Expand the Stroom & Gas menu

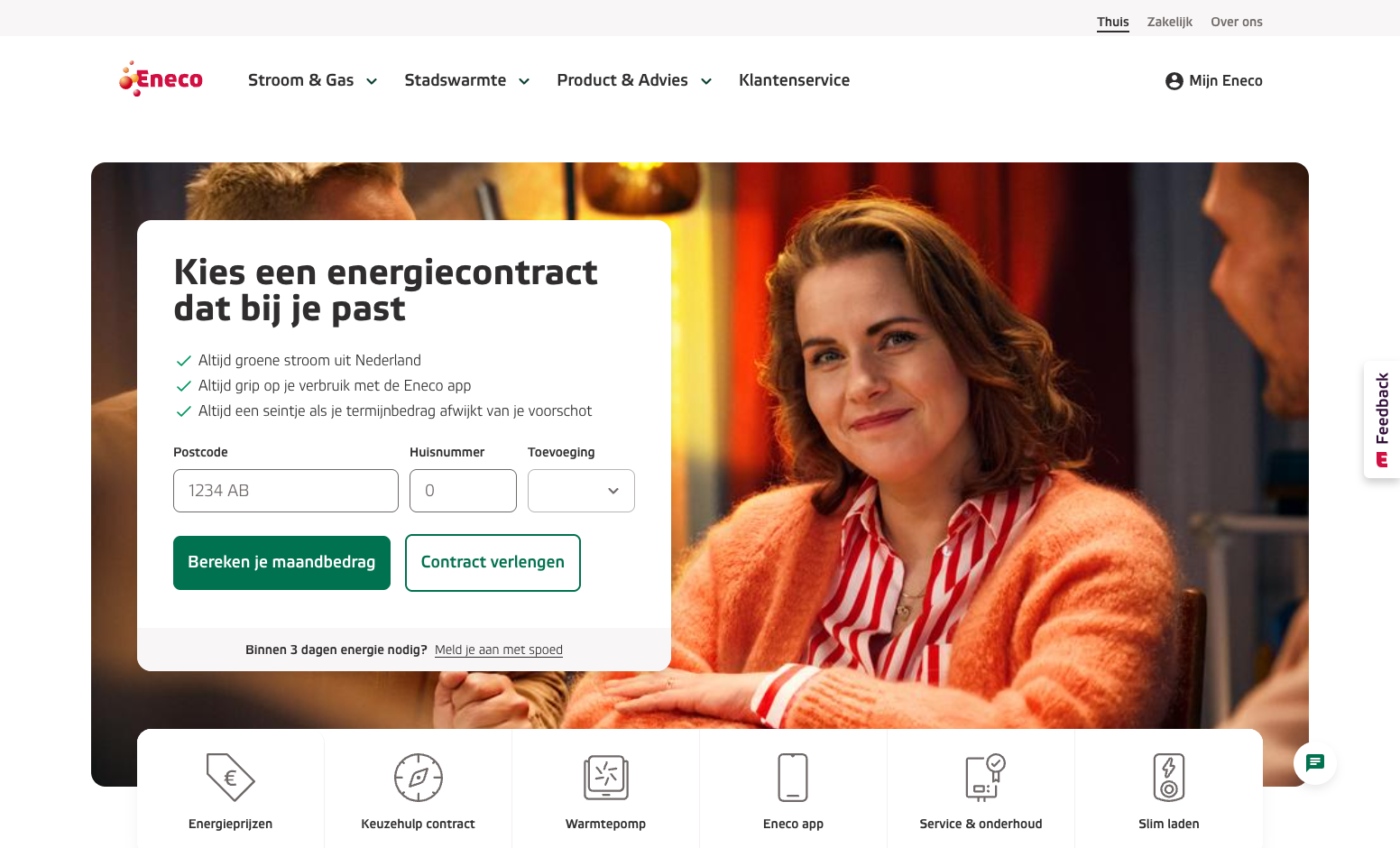coord(312,80)
